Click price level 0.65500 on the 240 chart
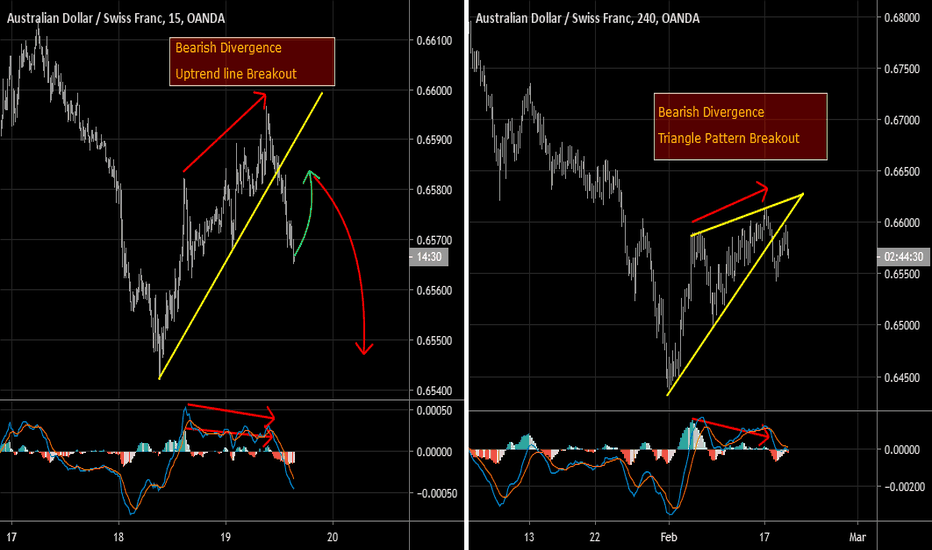Image resolution: width=932 pixels, height=550 pixels. click(902, 274)
